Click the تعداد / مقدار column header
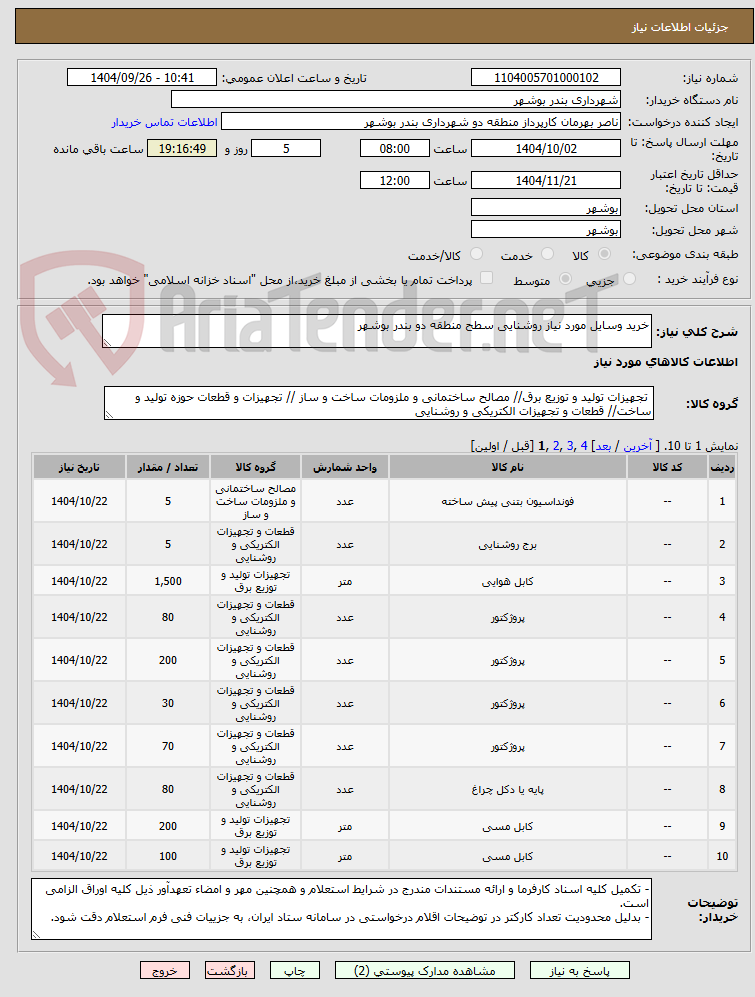755x997 pixels. (x=168, y=467)
